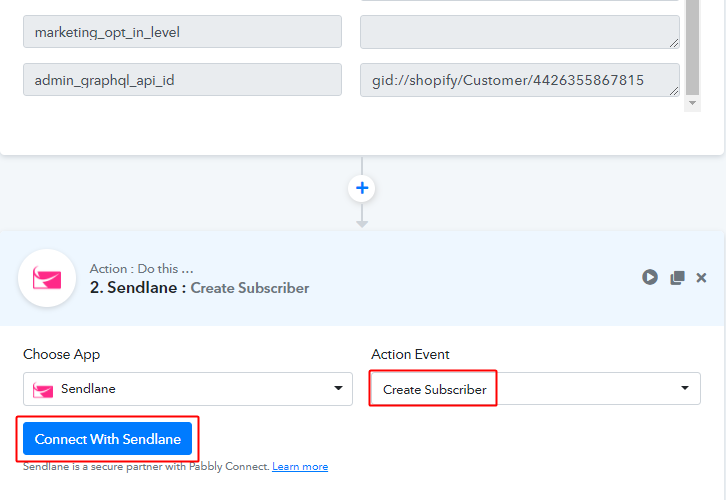Click the Connect With Sendlane button
The width and height of the screenshot is (726, 500).
[x=107, y=438]
